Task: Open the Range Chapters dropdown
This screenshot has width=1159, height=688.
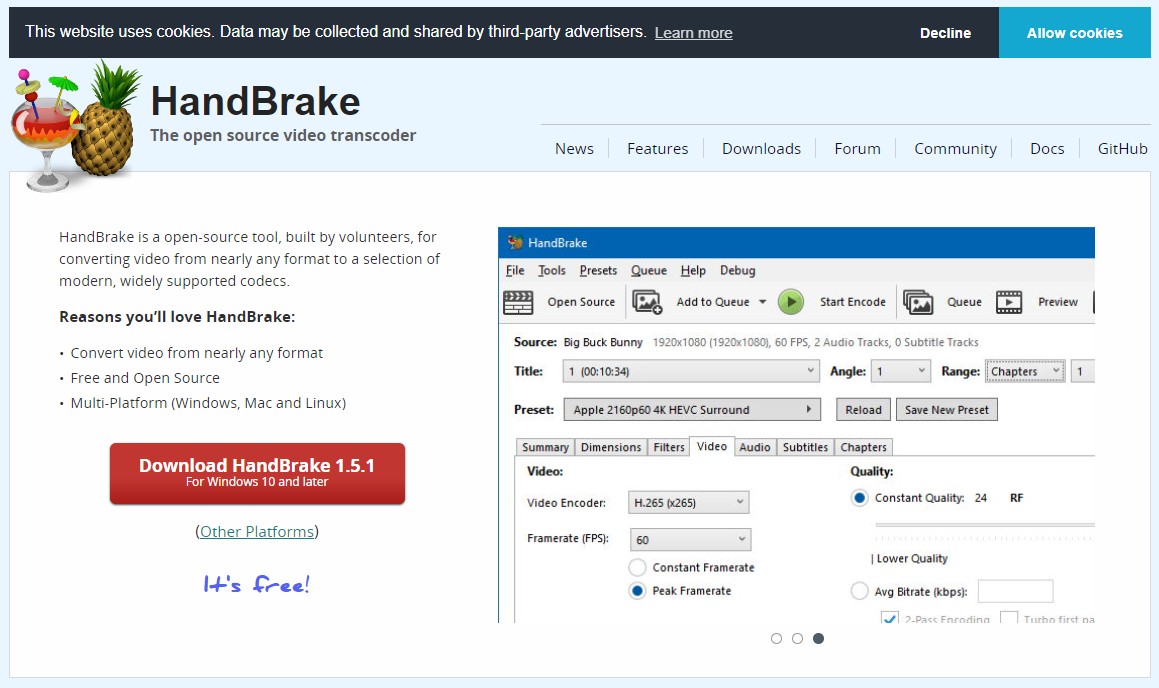Action: pos(1025,371)
